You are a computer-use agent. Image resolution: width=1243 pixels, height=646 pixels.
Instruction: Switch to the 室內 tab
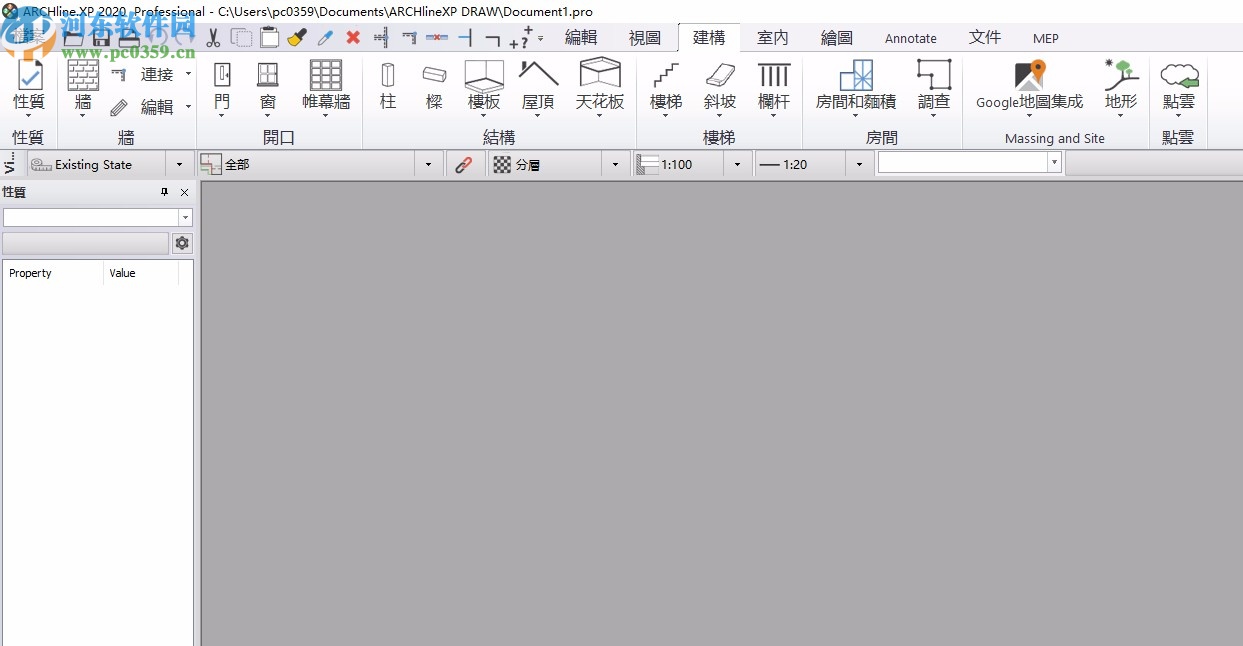(773, 38)
